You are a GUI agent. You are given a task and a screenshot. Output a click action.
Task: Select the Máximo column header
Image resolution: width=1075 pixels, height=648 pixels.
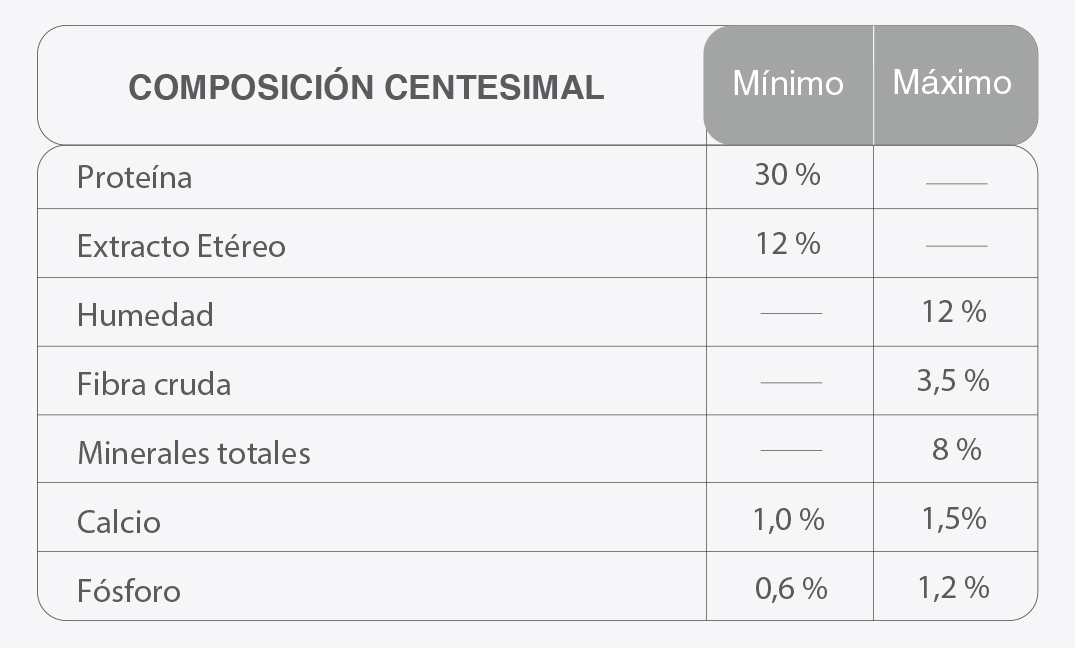coord(952,82)
